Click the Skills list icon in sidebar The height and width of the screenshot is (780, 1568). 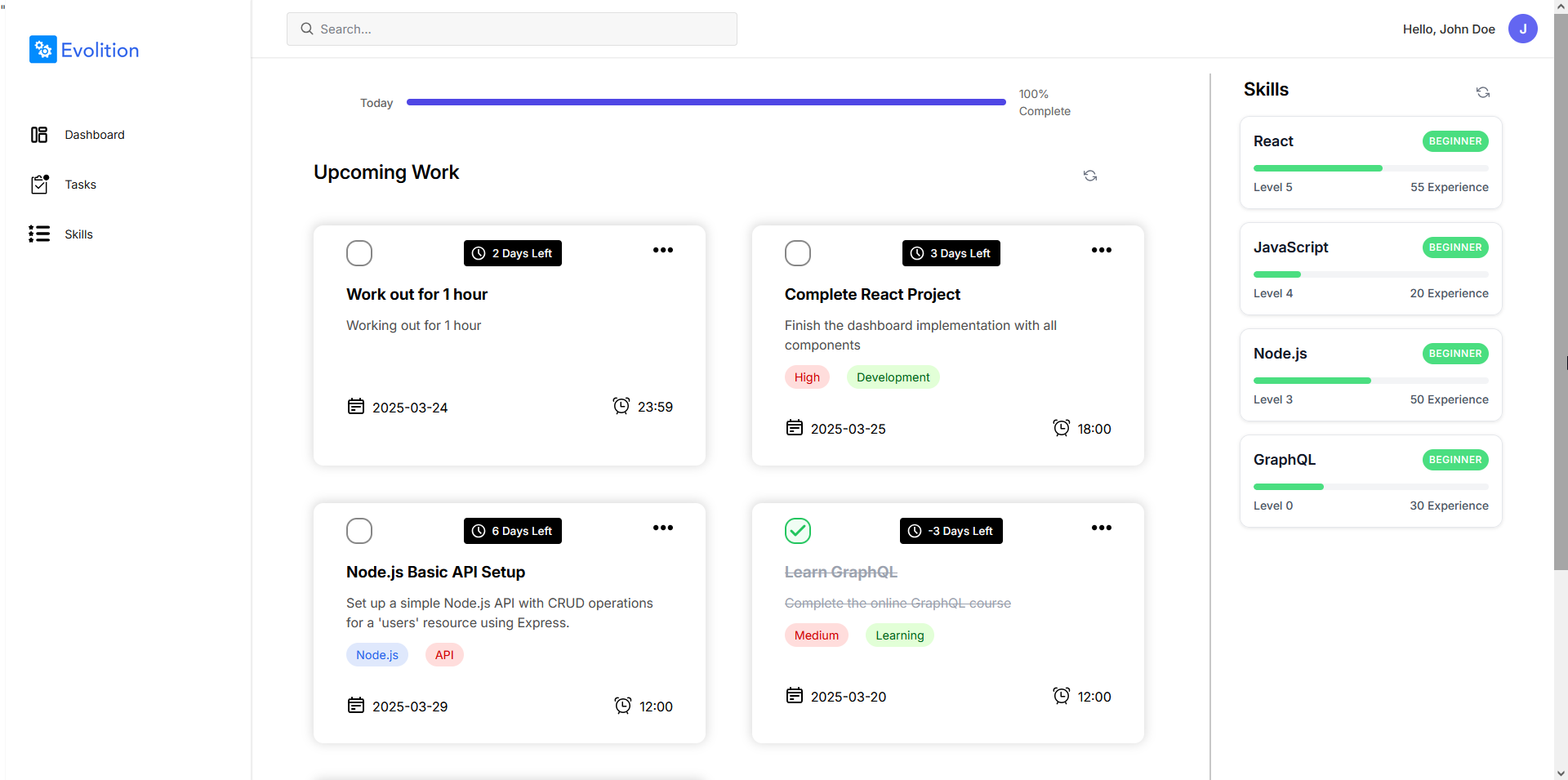39,234
